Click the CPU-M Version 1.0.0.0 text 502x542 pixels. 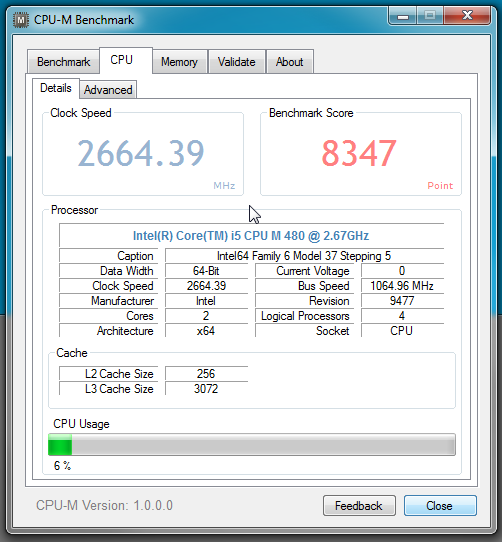(x=104, y=506)
